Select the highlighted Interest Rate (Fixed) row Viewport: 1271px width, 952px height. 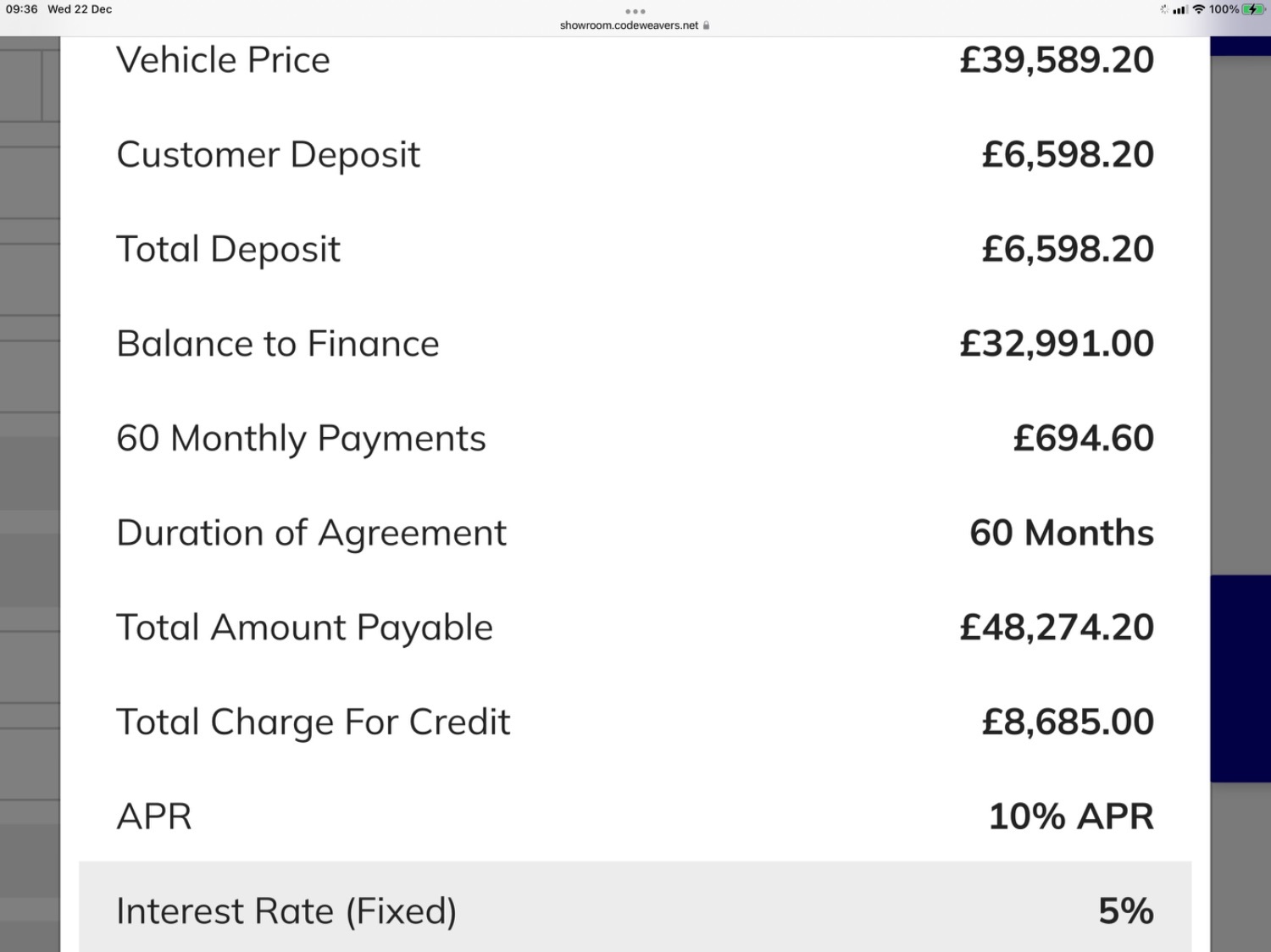pos(635,907)
